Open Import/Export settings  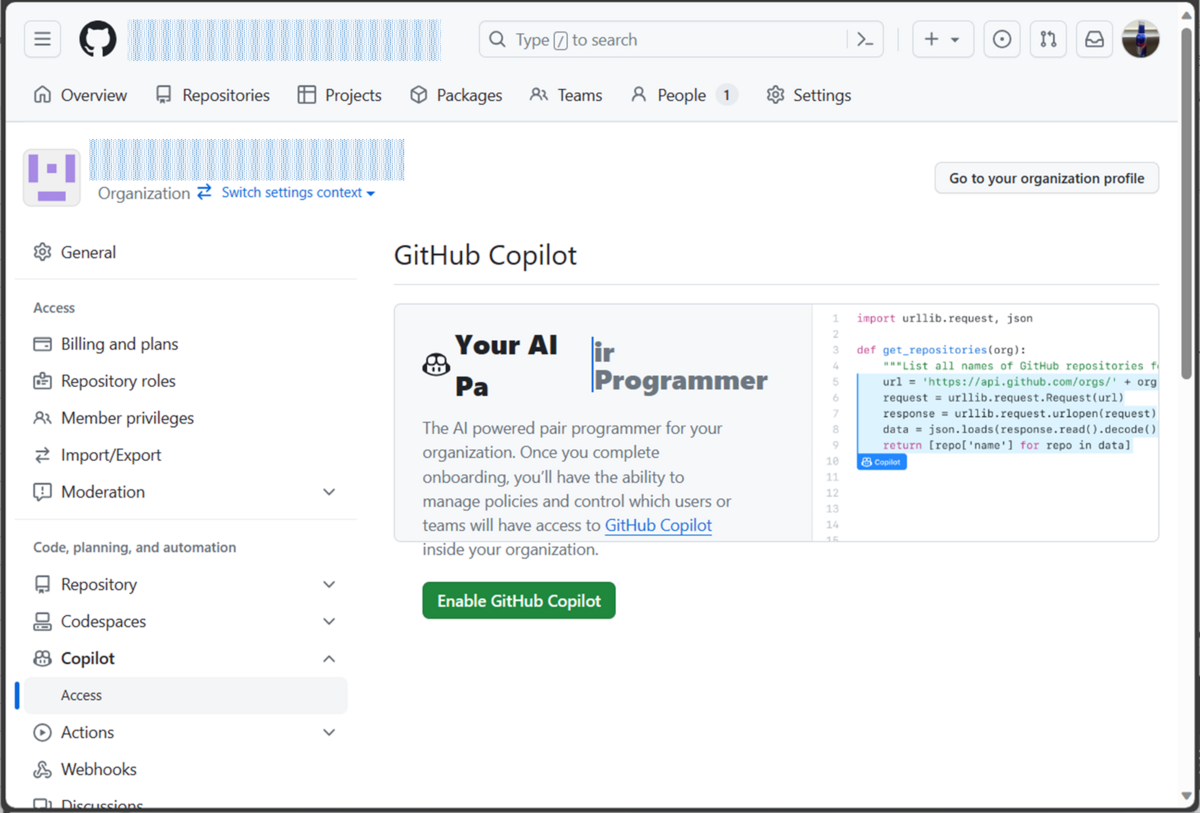110,454
